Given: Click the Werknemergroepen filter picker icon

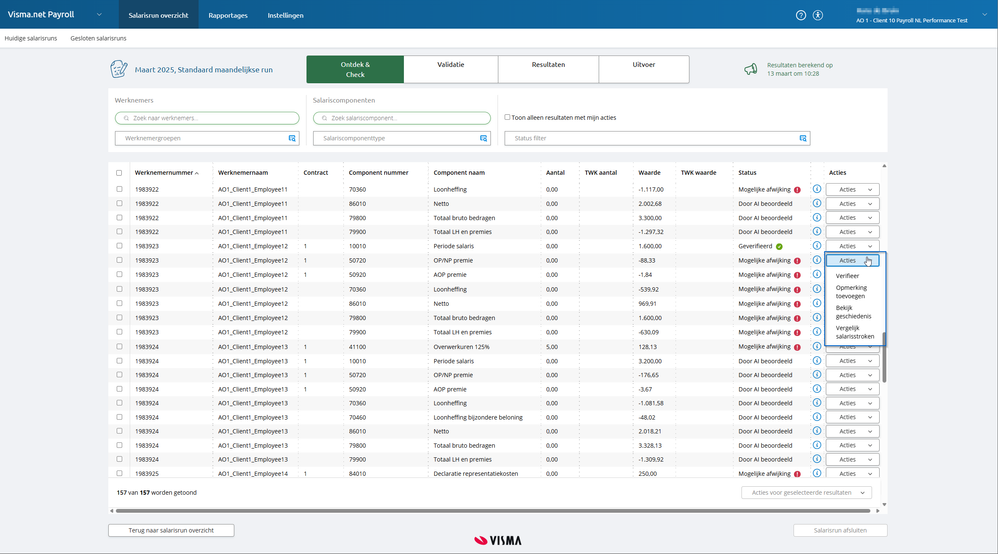Looking at the screenshot, I should click(x=292, y=138).
